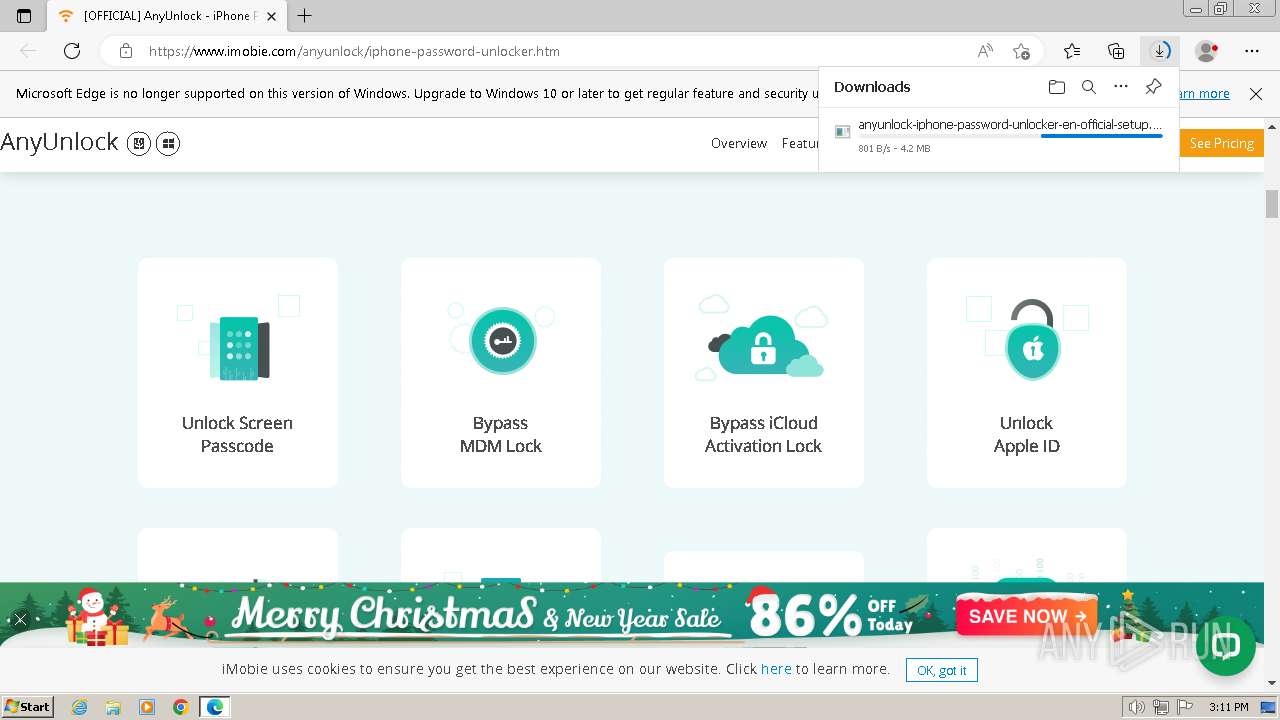Select the Unlock Screen Passcode card
This screenshot has width=1280, height=720.
point(238,373)
